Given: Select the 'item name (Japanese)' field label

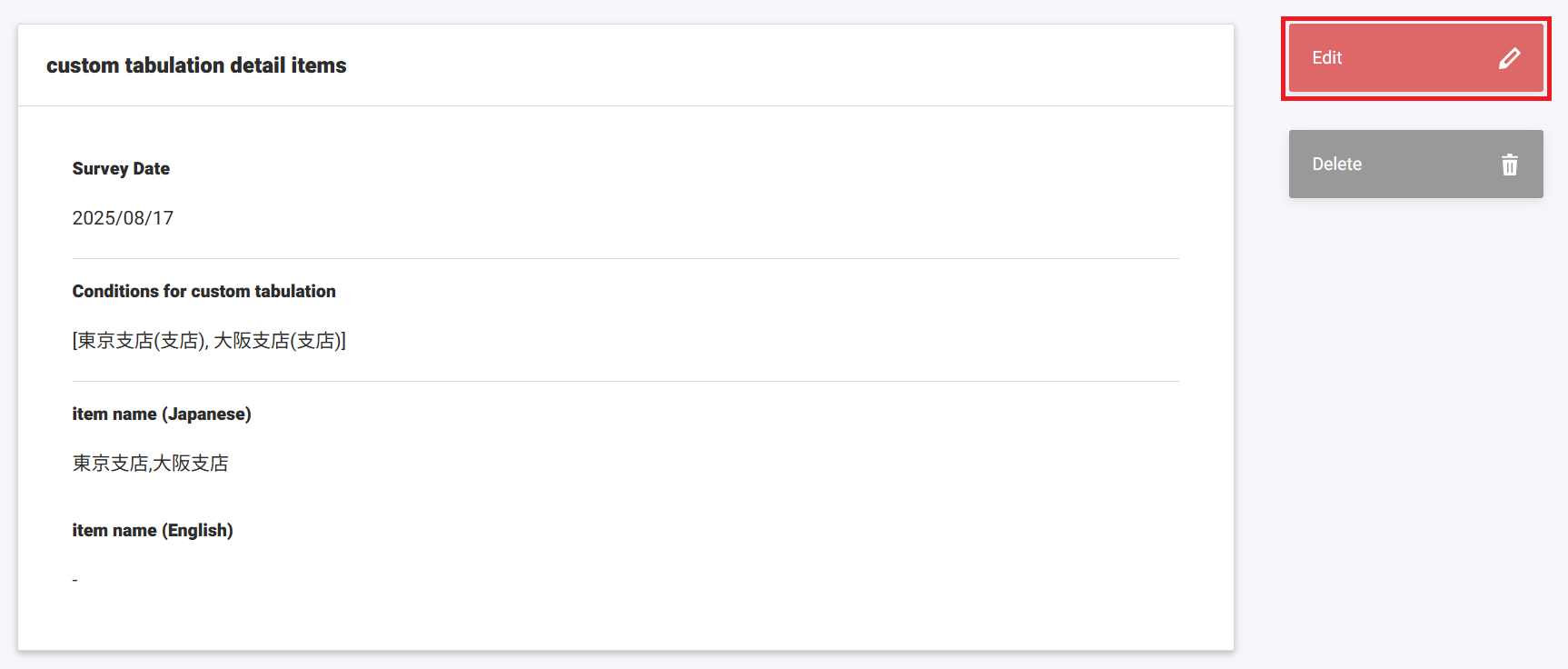Looking at the screenshot, I should click(x=162, y=414).
